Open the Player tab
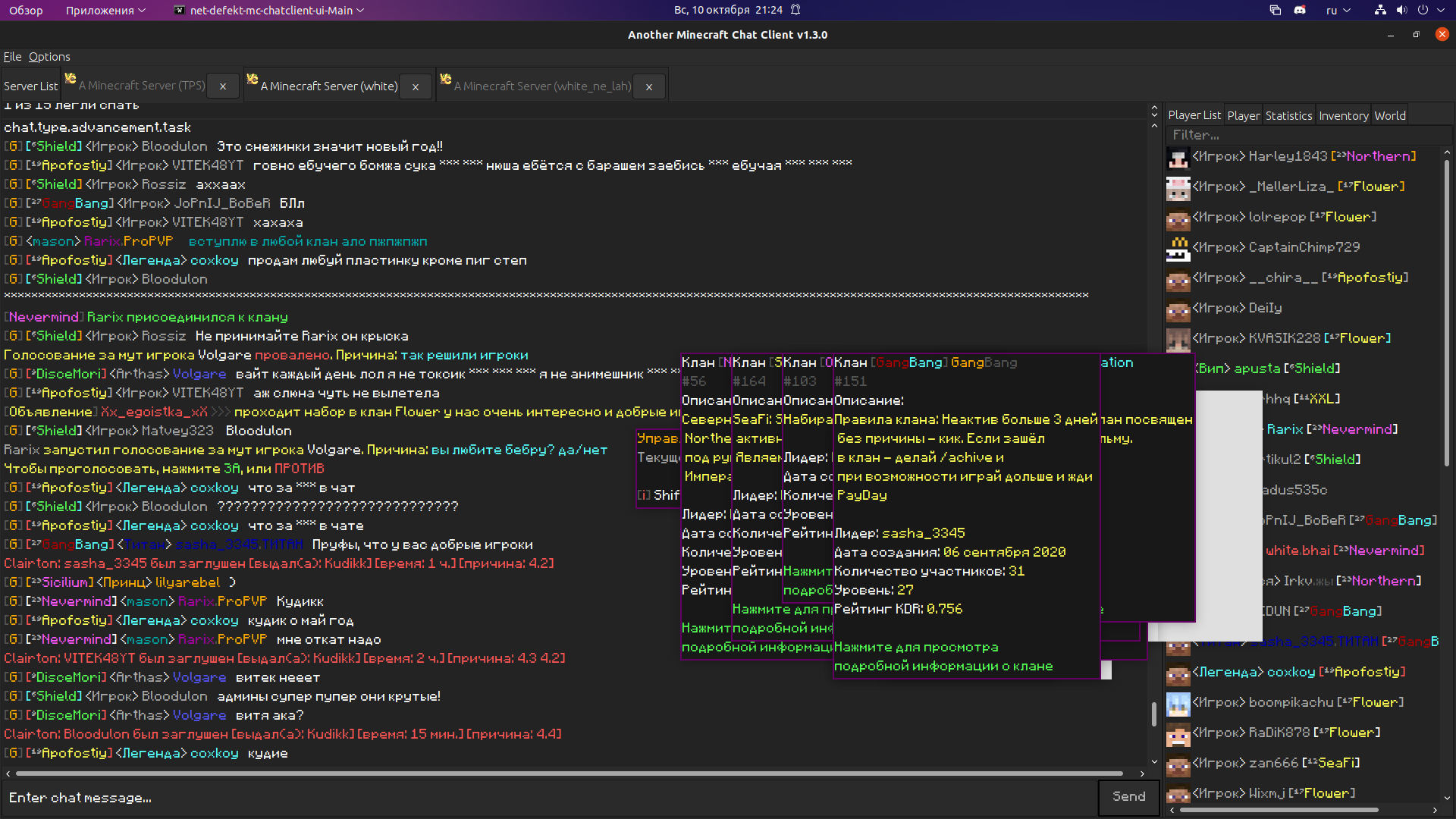 click(x=1244, y=116)
